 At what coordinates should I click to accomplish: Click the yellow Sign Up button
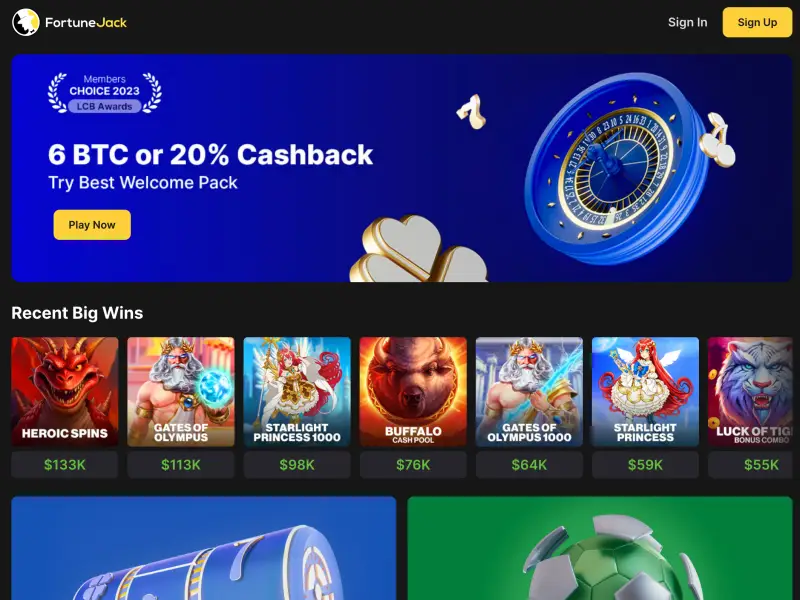[757, 22]
